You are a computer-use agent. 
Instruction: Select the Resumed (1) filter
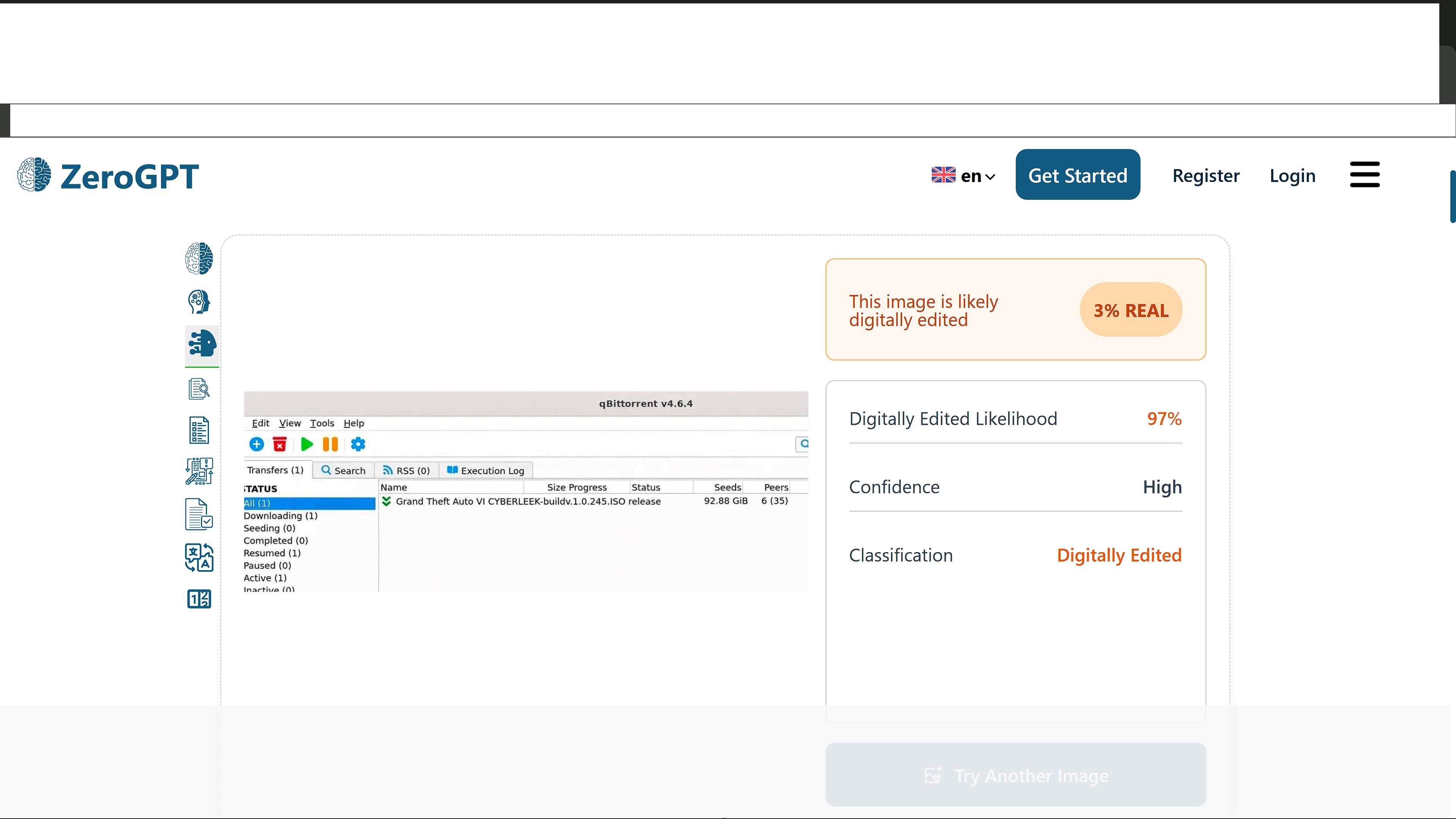272,553
